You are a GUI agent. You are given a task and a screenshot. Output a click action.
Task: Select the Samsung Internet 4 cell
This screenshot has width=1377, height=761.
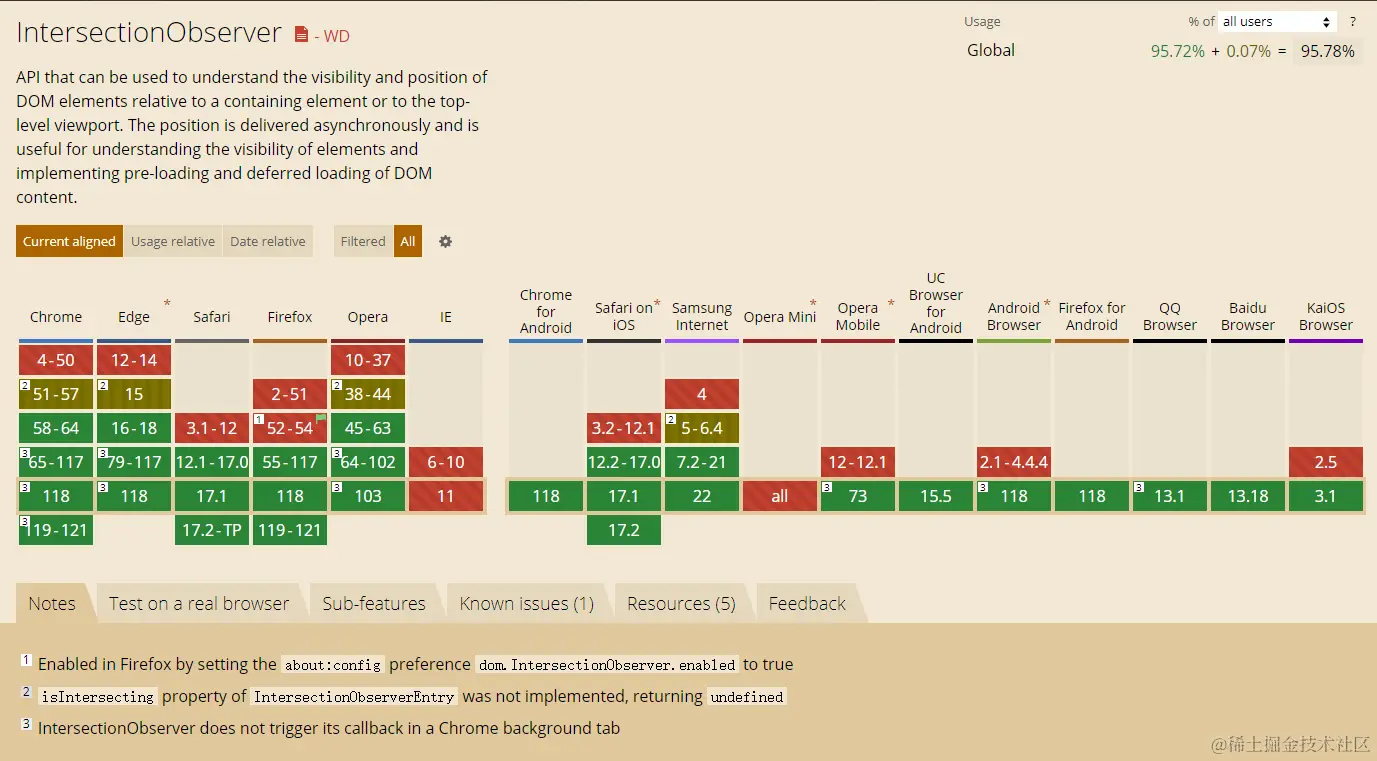click(702, 394)
